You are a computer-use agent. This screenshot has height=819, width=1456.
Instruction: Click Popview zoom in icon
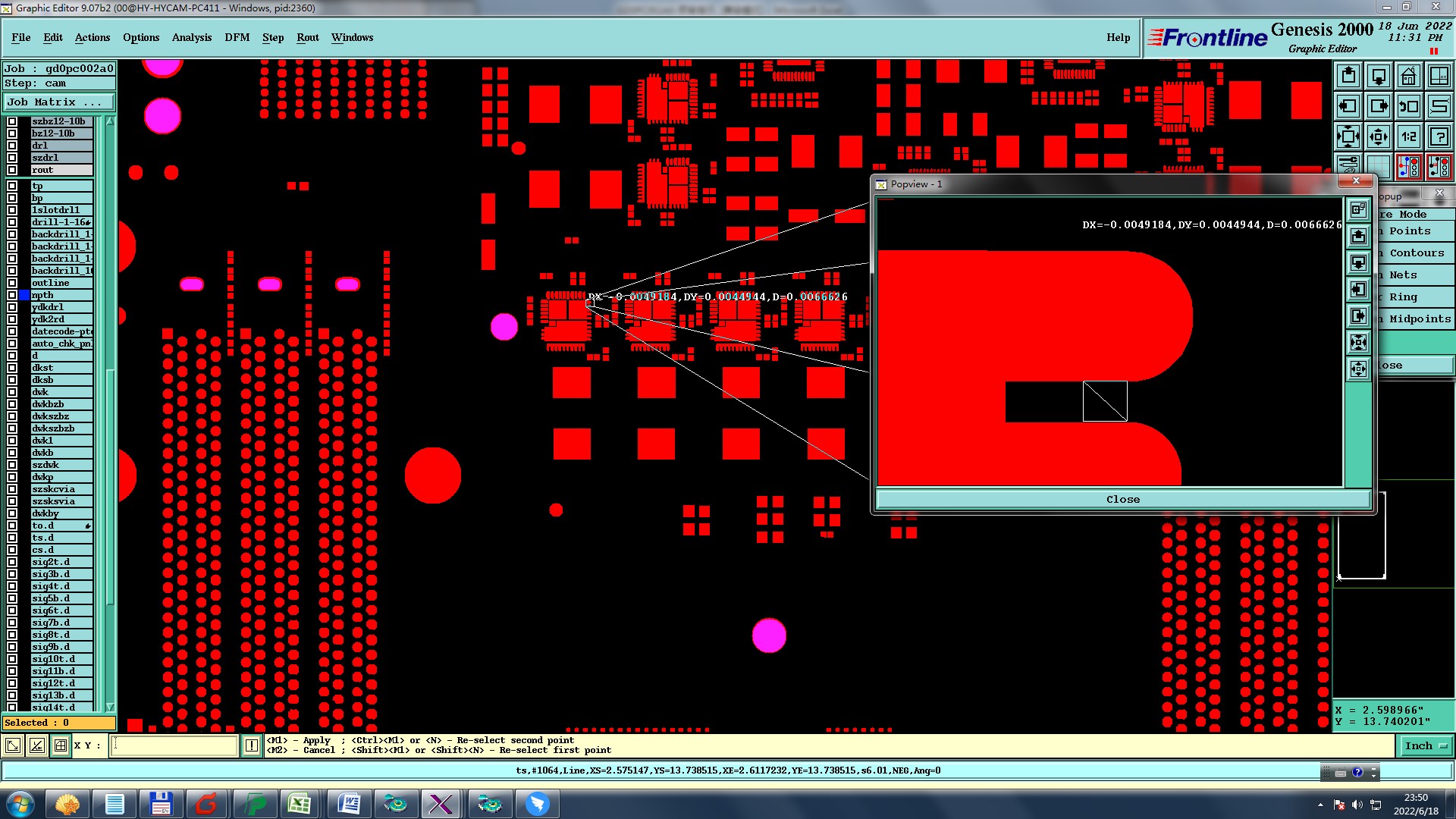coord(1358,343)
